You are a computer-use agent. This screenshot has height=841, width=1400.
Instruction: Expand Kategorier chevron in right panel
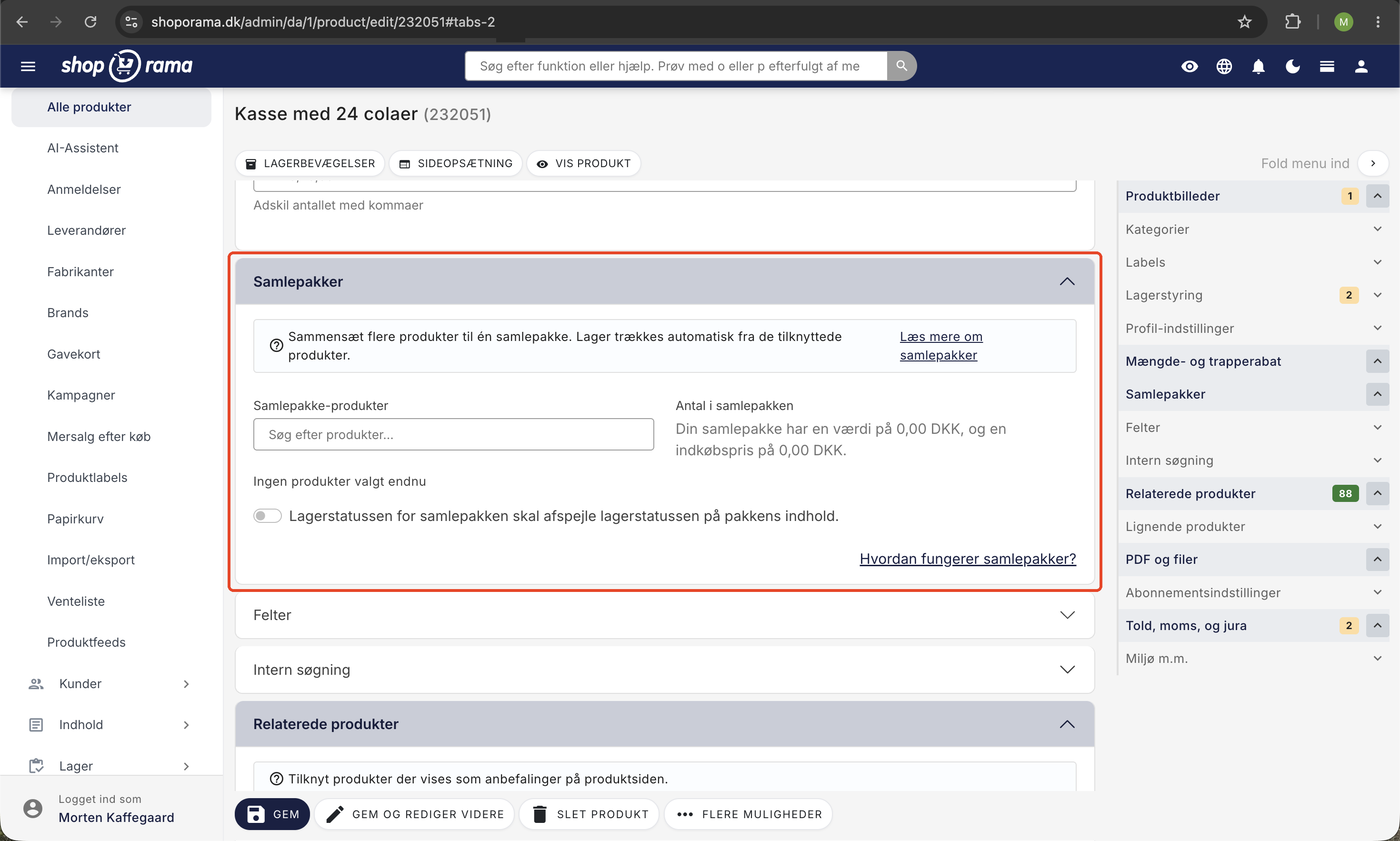1378,229
